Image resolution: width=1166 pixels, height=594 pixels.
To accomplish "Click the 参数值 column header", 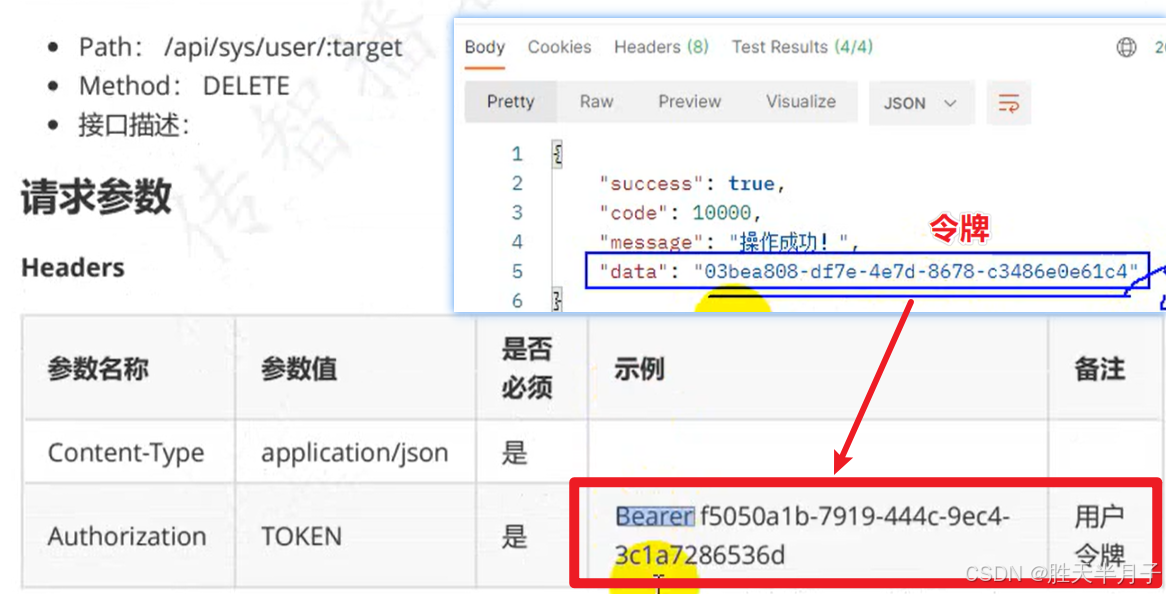I will click(x=299, y=369).
